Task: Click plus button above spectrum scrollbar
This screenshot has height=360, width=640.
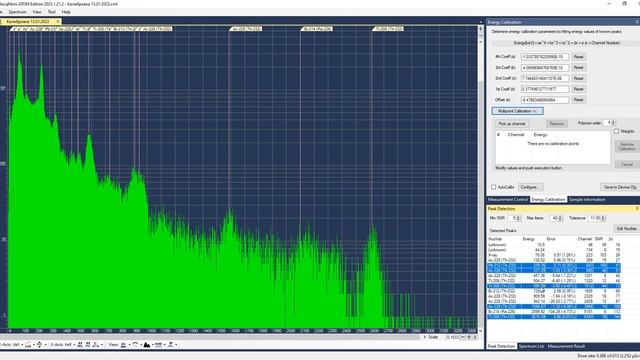Action: point(480,29)
